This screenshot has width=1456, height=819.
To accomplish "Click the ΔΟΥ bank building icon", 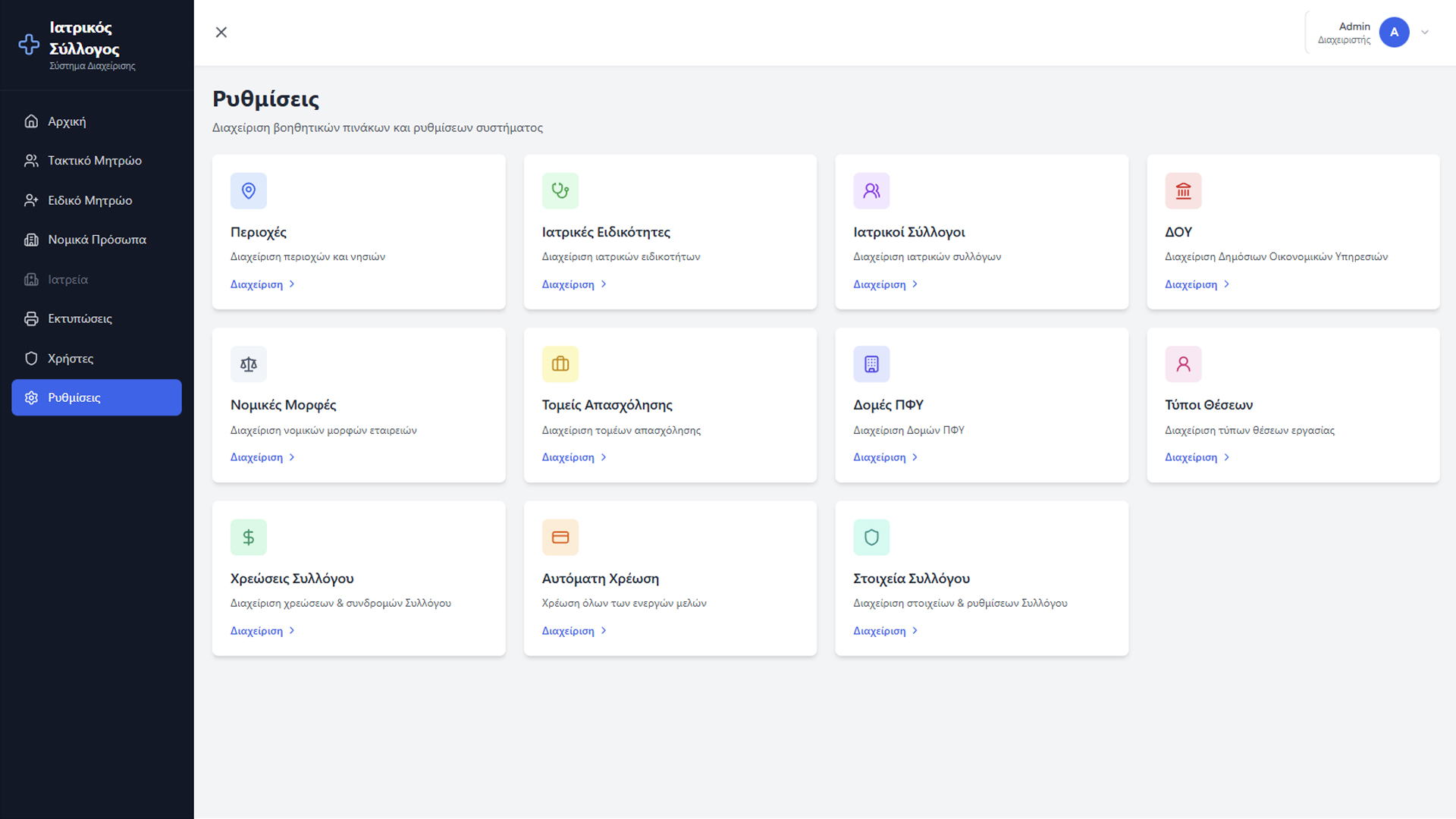I will coord(1183,190).
